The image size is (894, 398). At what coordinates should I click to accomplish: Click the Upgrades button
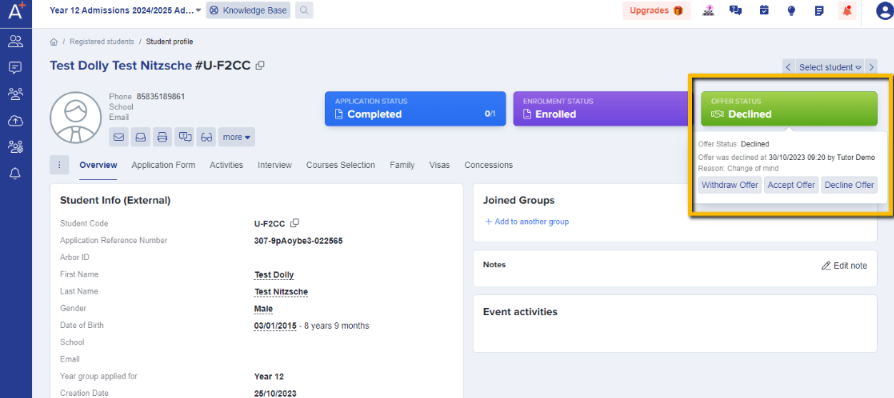tap(656, 11)
